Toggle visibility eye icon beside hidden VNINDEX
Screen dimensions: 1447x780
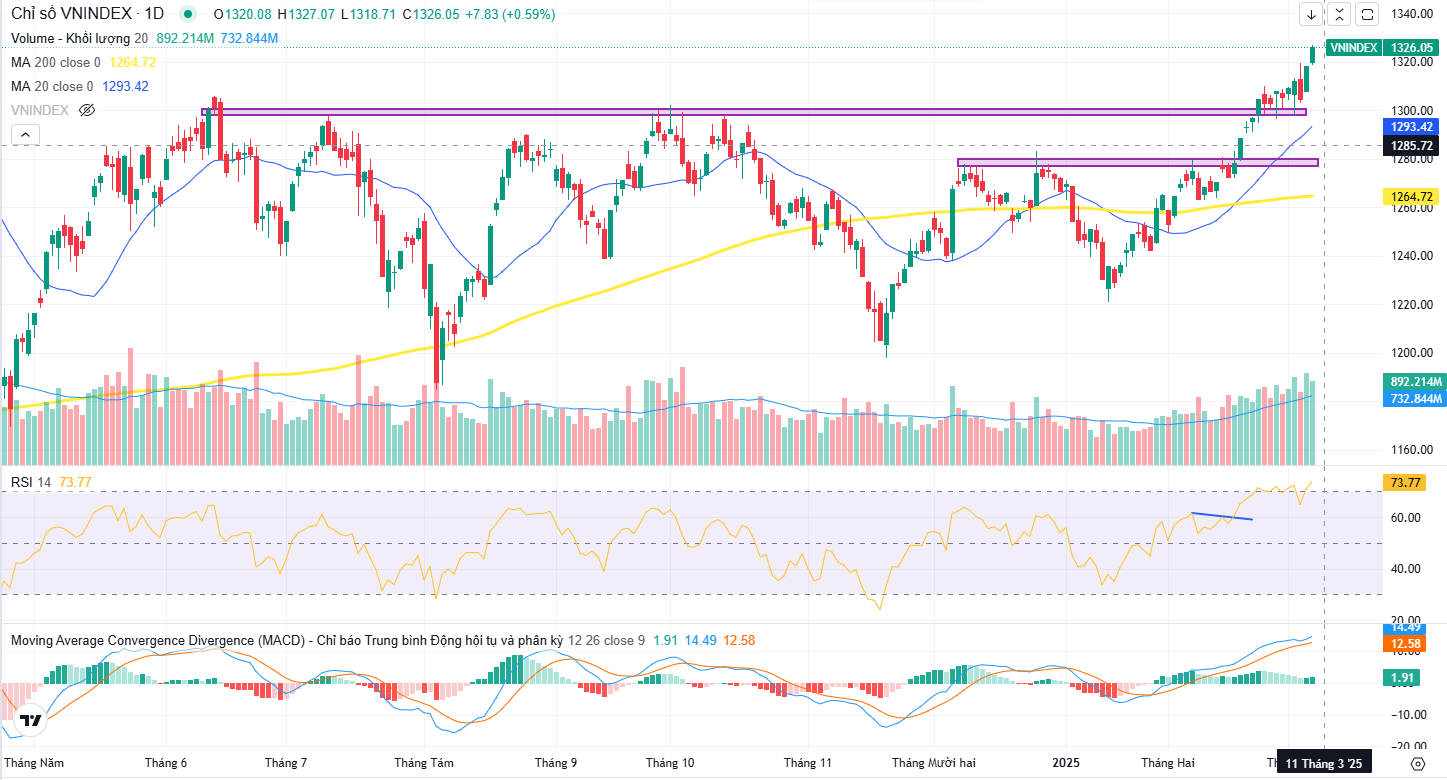(x=86, y=110)
